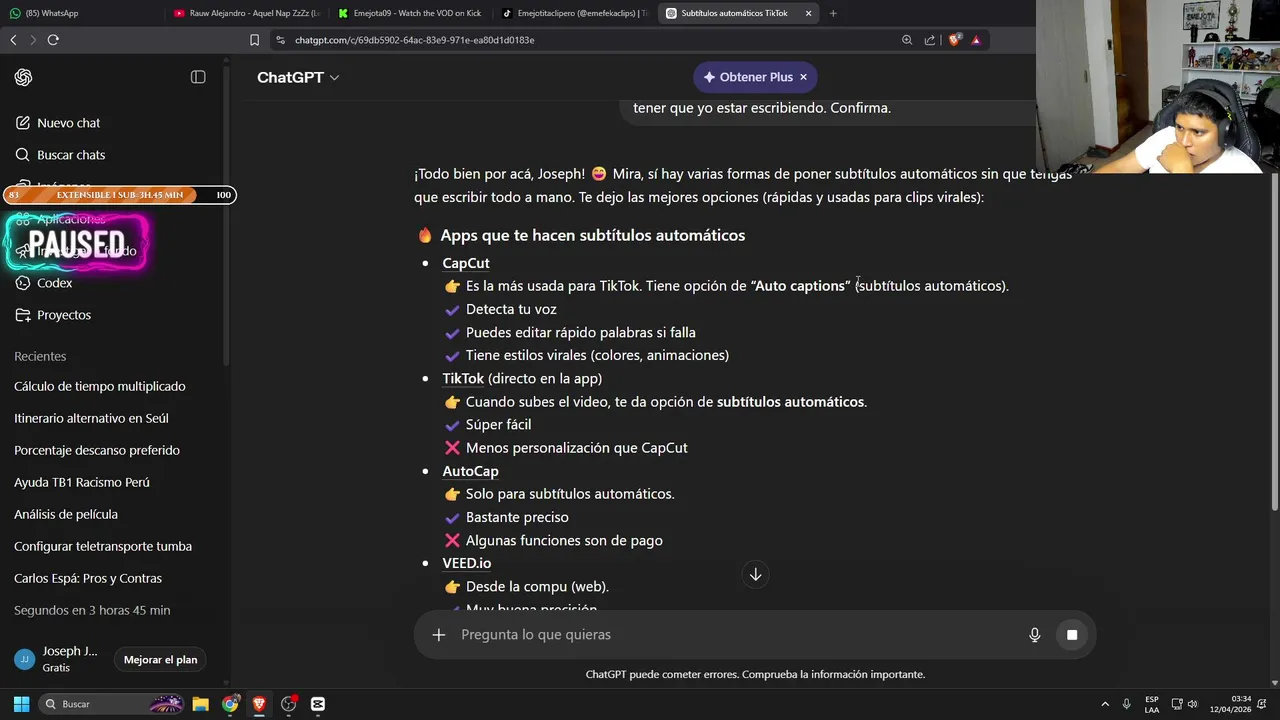Viewport: 1280px width, 720px height.
Task: Expand the ChatGPT model selector dropdown
Action: (x=298, y=77)
